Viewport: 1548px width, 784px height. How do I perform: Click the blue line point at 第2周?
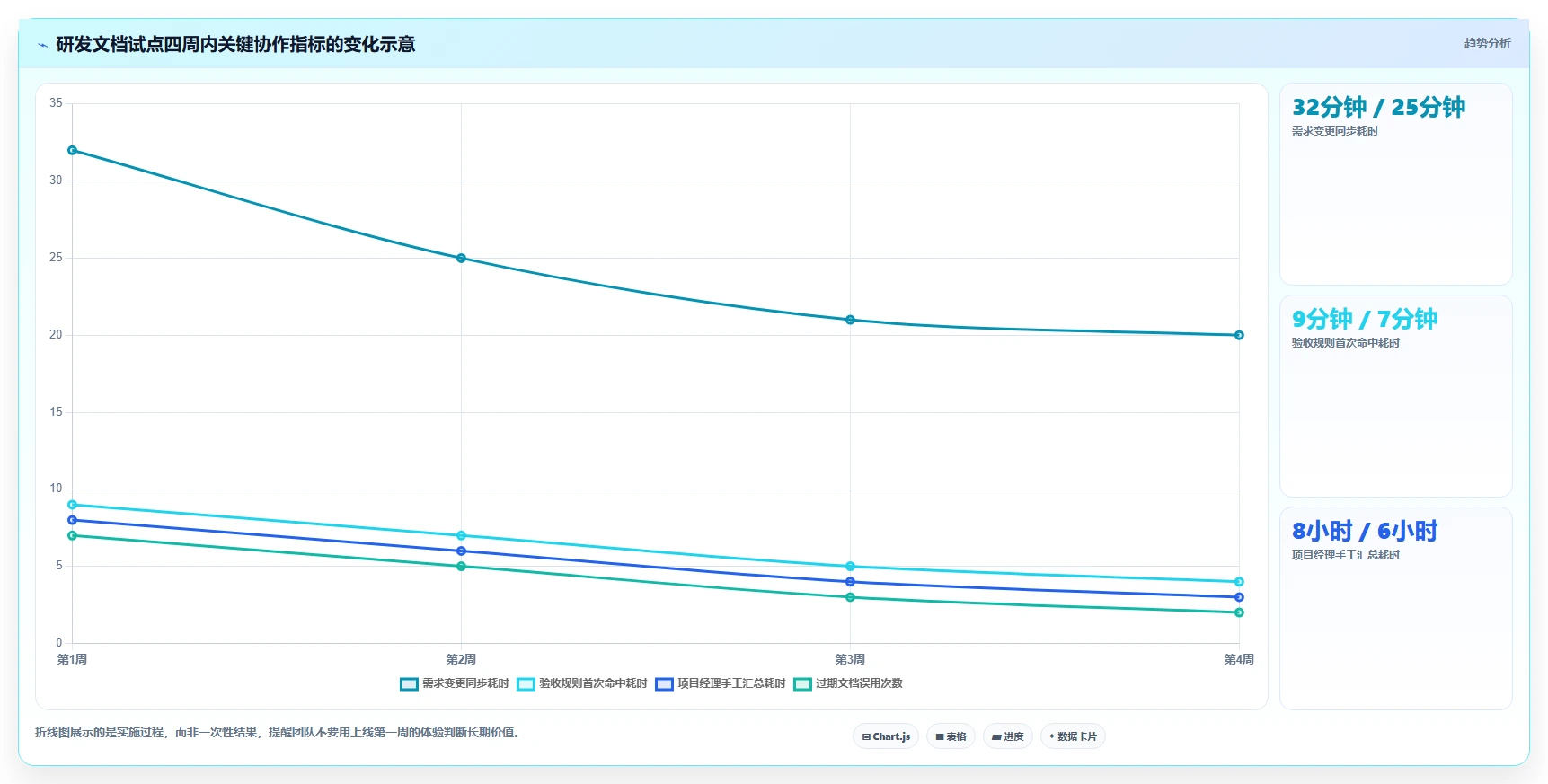tap(461, 551)
